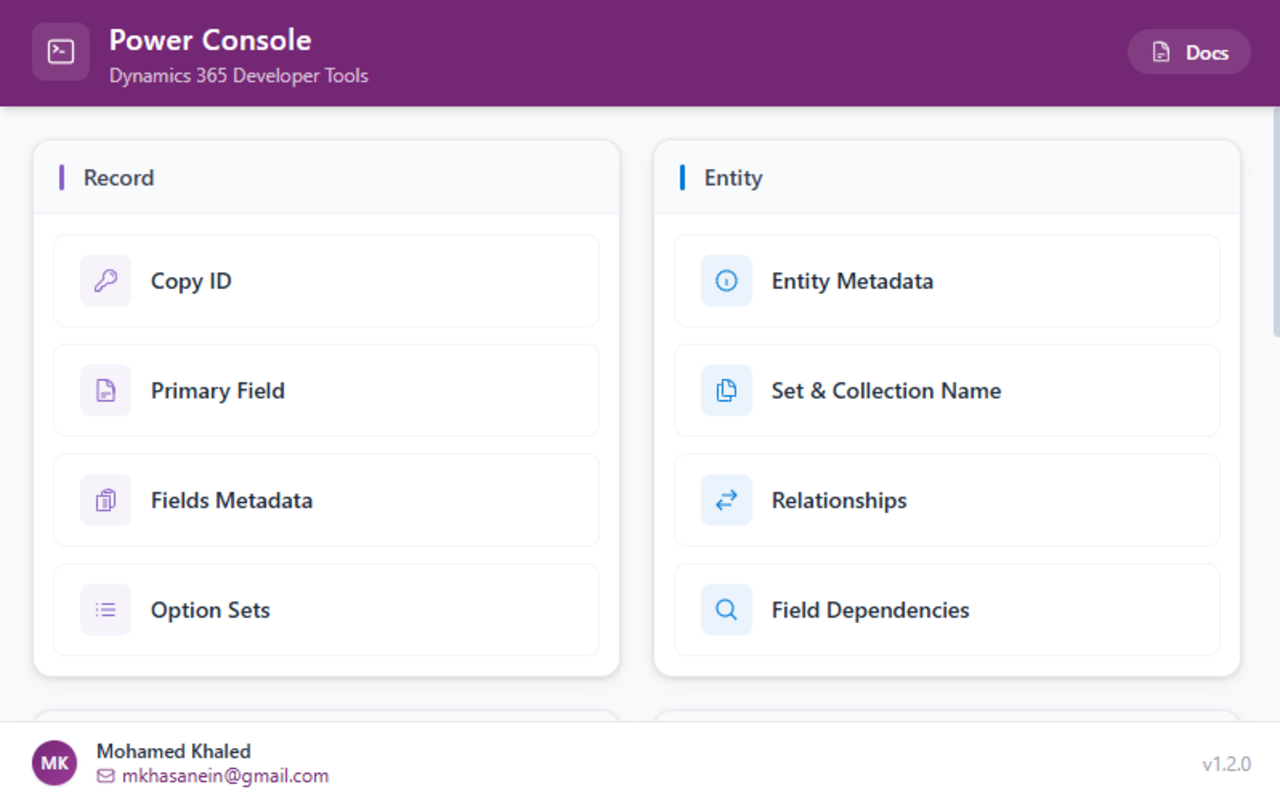Click the list icon beside Option Sets
The height and width of the screenshot is (800, 1280).
click(106, 610)
